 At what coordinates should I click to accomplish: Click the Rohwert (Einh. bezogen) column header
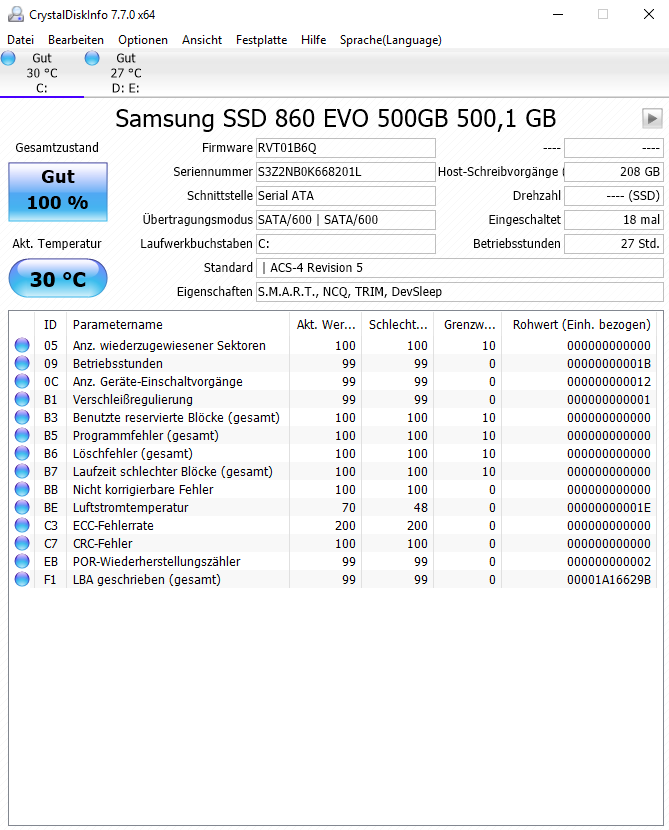[x=581, y=324]
